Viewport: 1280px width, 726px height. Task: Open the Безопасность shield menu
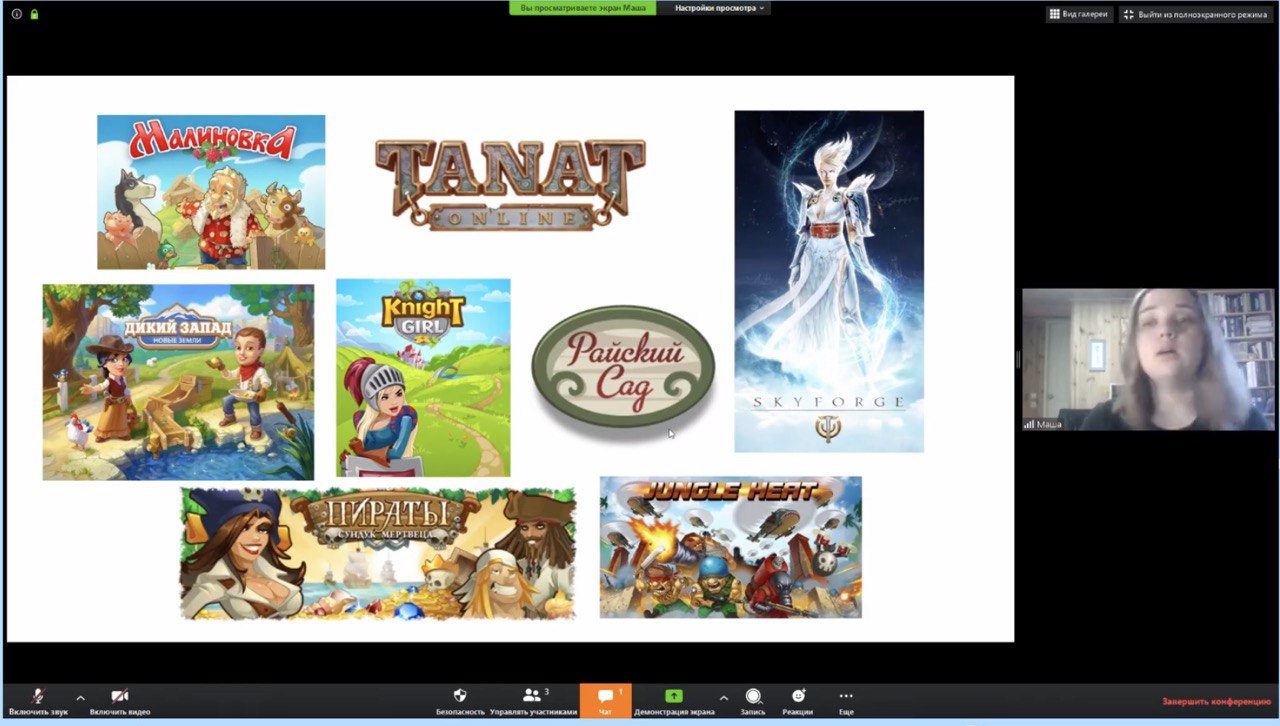pyautogui.click(x=460, y=702)
